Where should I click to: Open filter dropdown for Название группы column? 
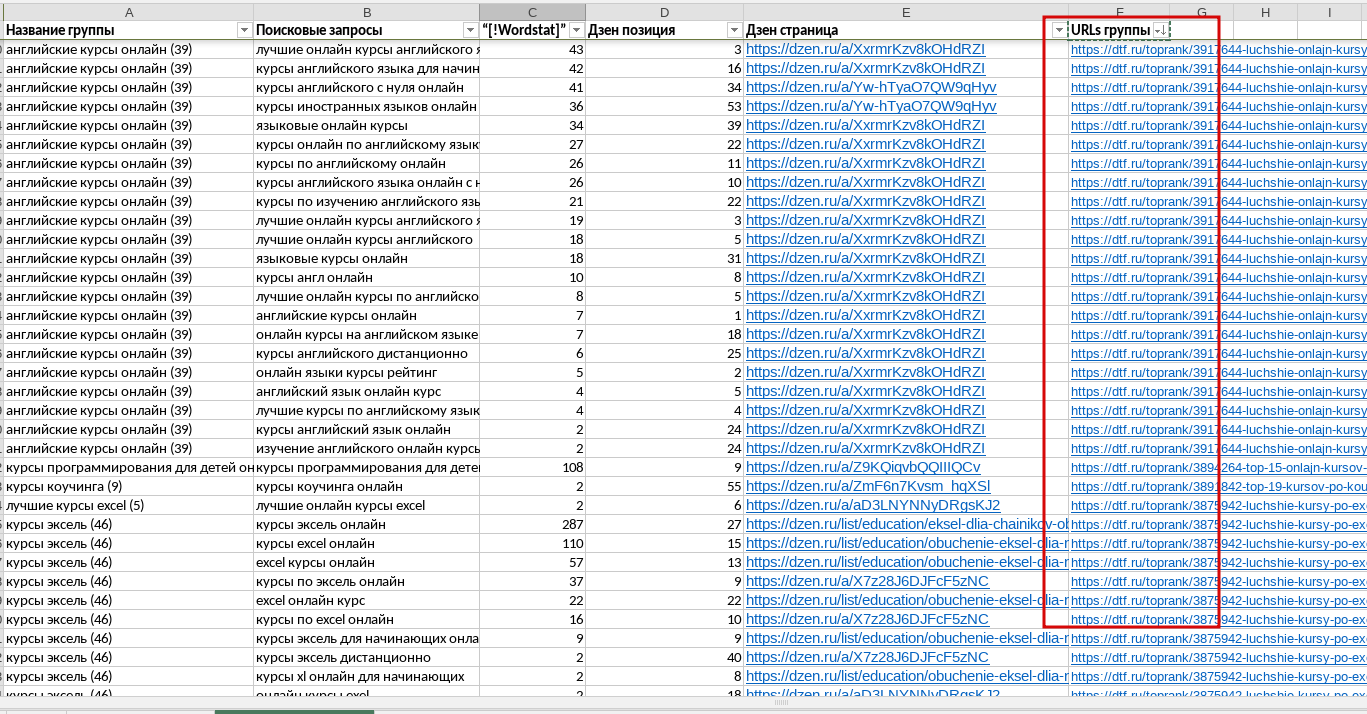pos(244,30)
